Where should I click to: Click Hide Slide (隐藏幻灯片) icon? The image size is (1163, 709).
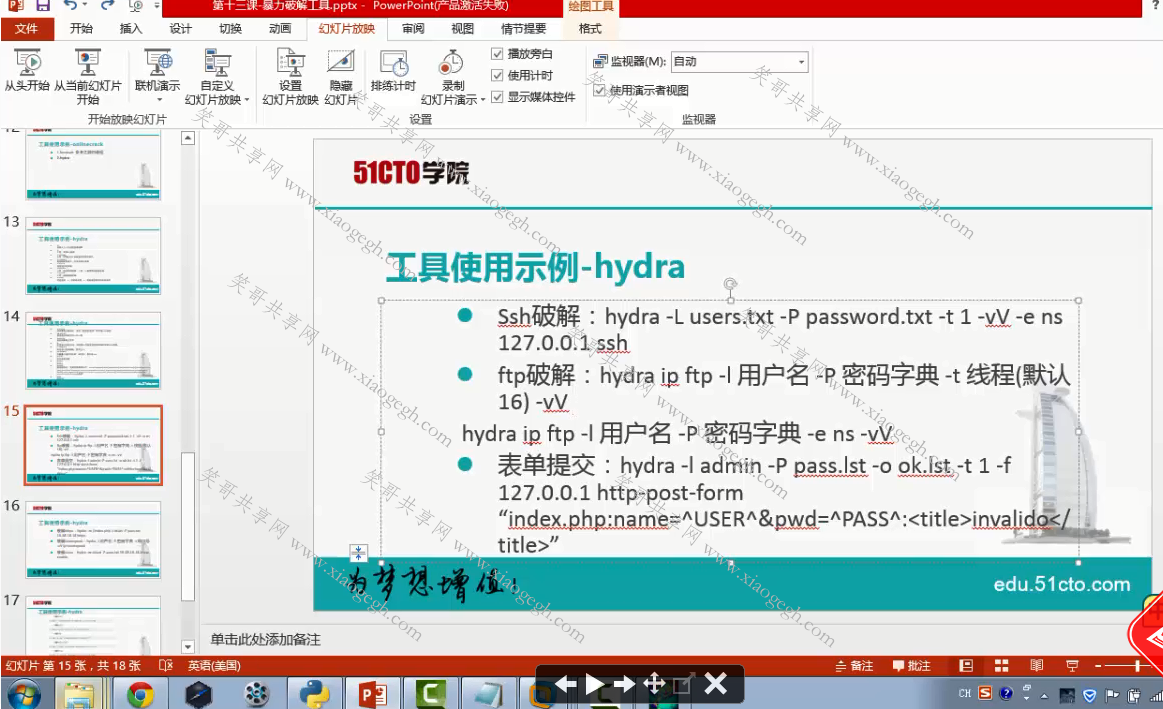(x=341, y=62)
